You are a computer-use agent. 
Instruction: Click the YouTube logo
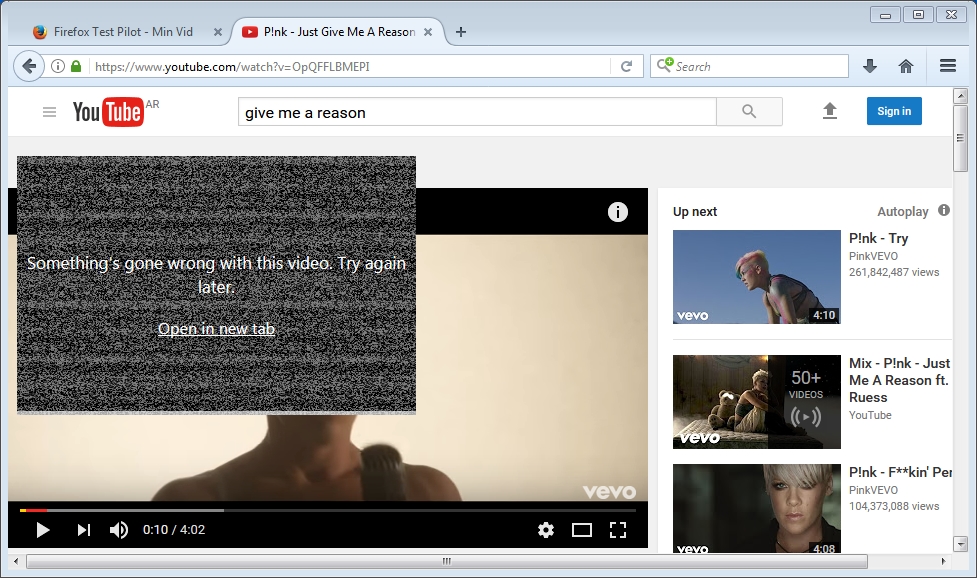click(x=108, y=112)
